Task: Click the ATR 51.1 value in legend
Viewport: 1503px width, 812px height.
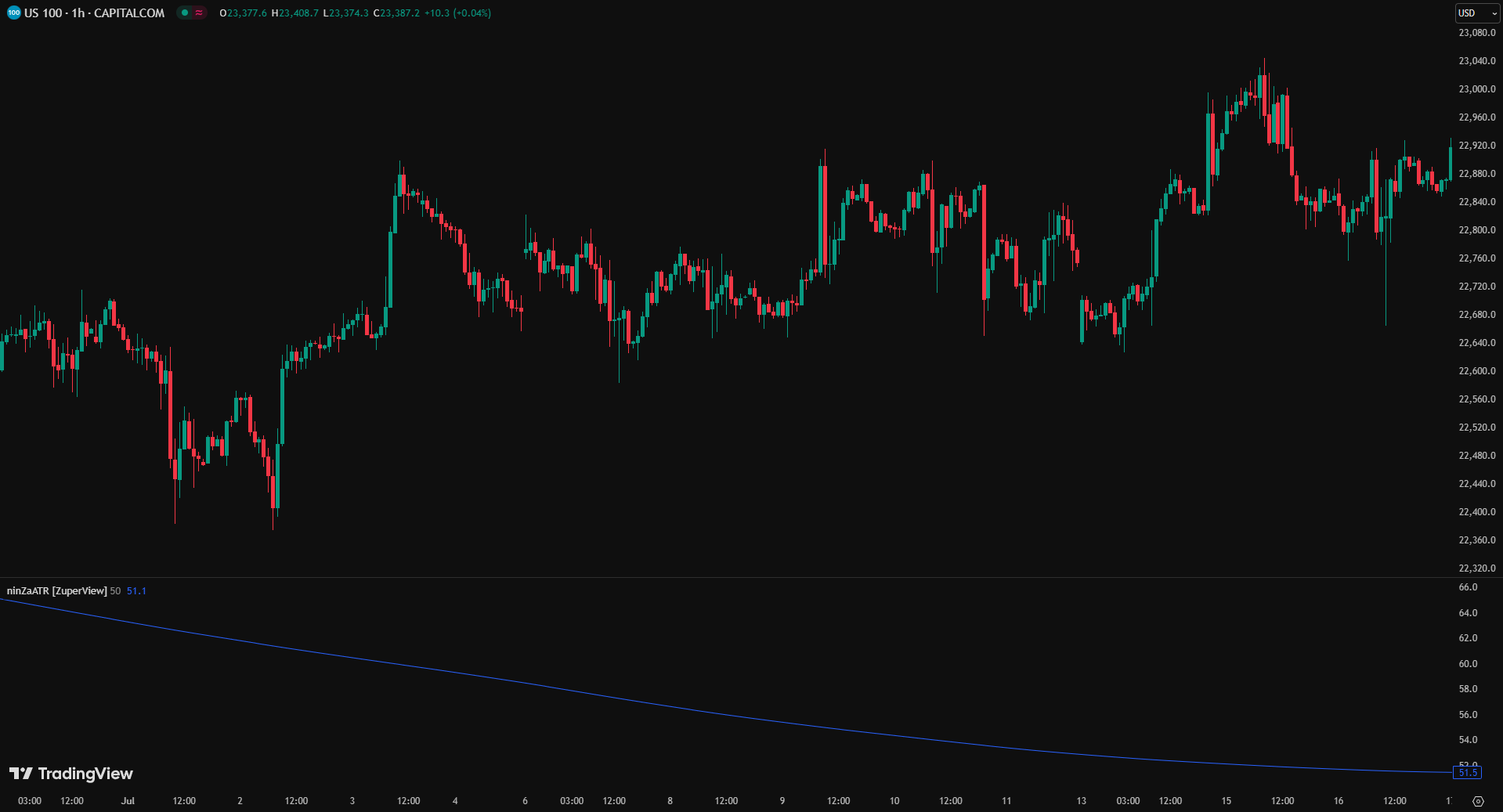Action: pos(136,590)
